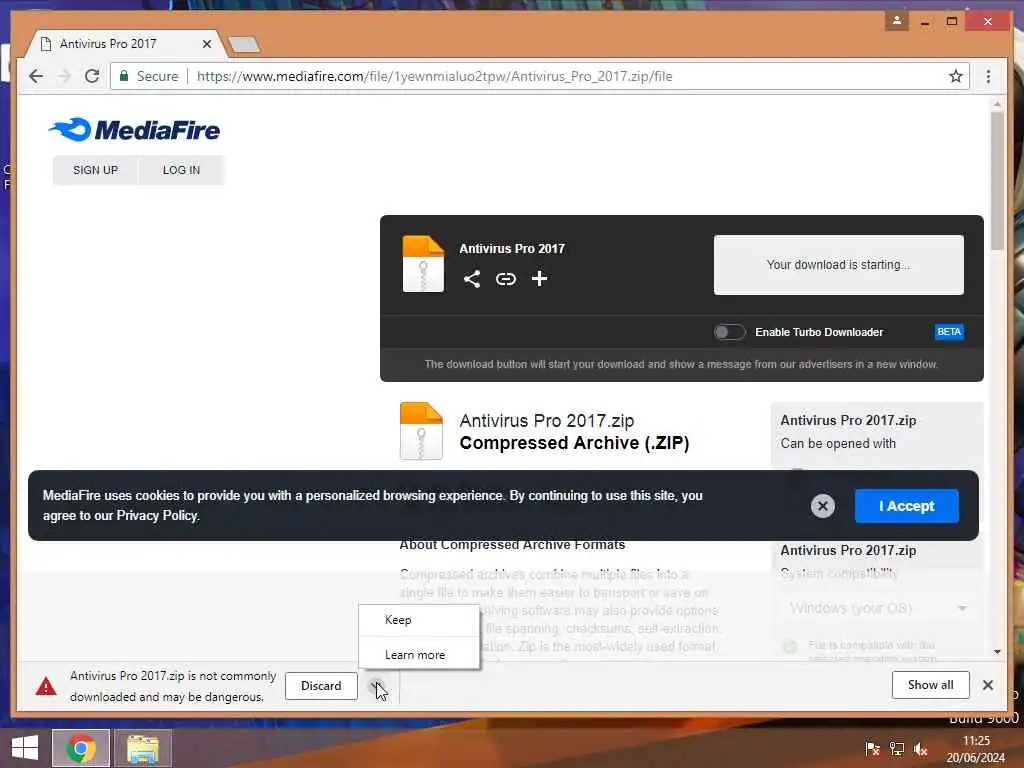Screen dimensions: 1024x768
Task: Click the About Compressed Archive Formats heading
Action: (512, 545)
